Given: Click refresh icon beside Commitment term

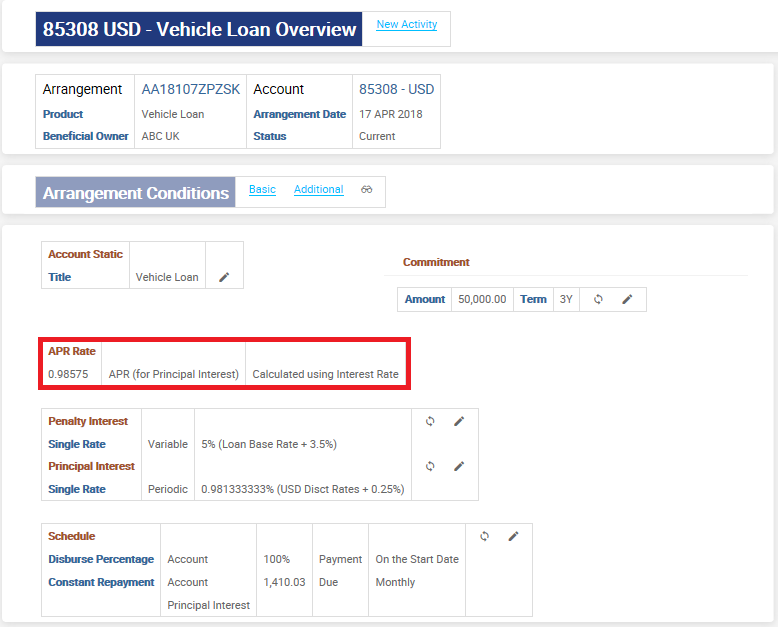Looking at the screenshot, I should [598, 299].
